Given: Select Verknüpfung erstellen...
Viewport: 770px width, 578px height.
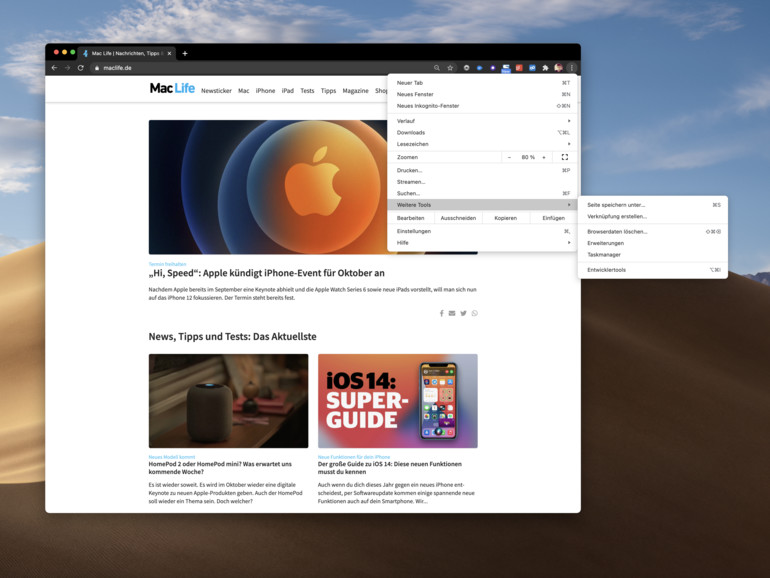Looking at the screenshot, I should 653,217.
